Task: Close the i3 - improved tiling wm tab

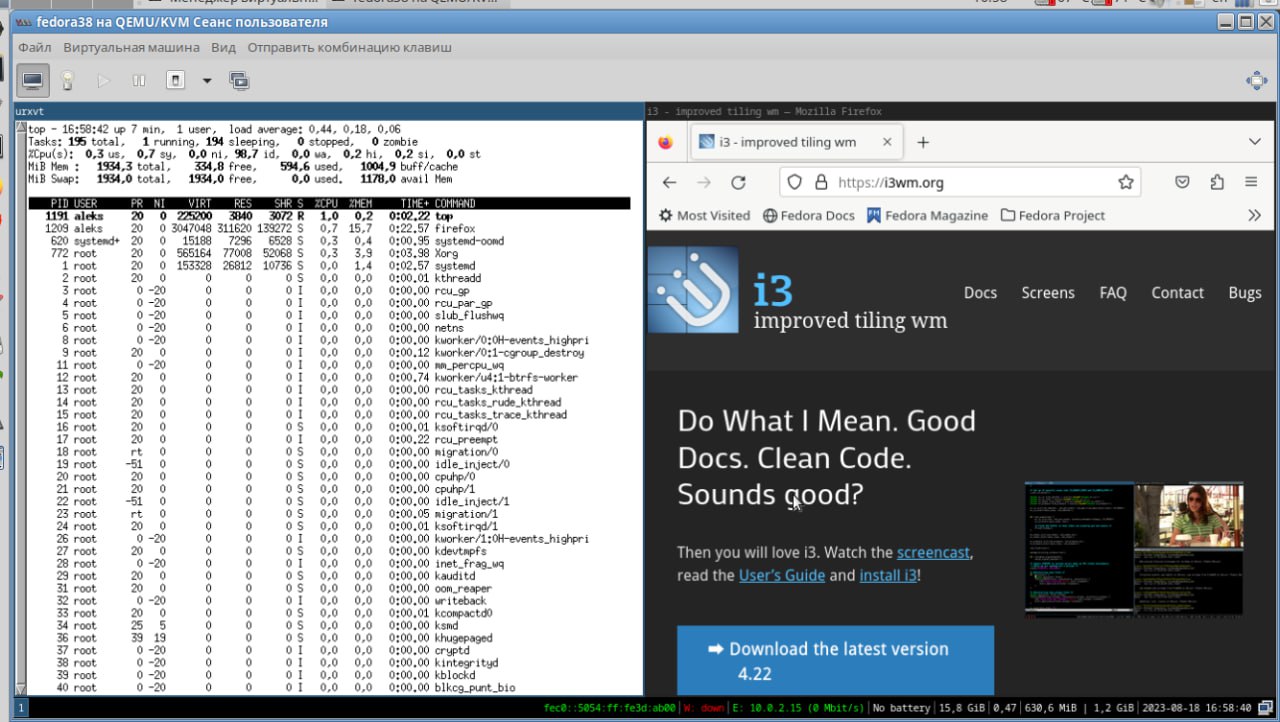Action: (887, 142)
